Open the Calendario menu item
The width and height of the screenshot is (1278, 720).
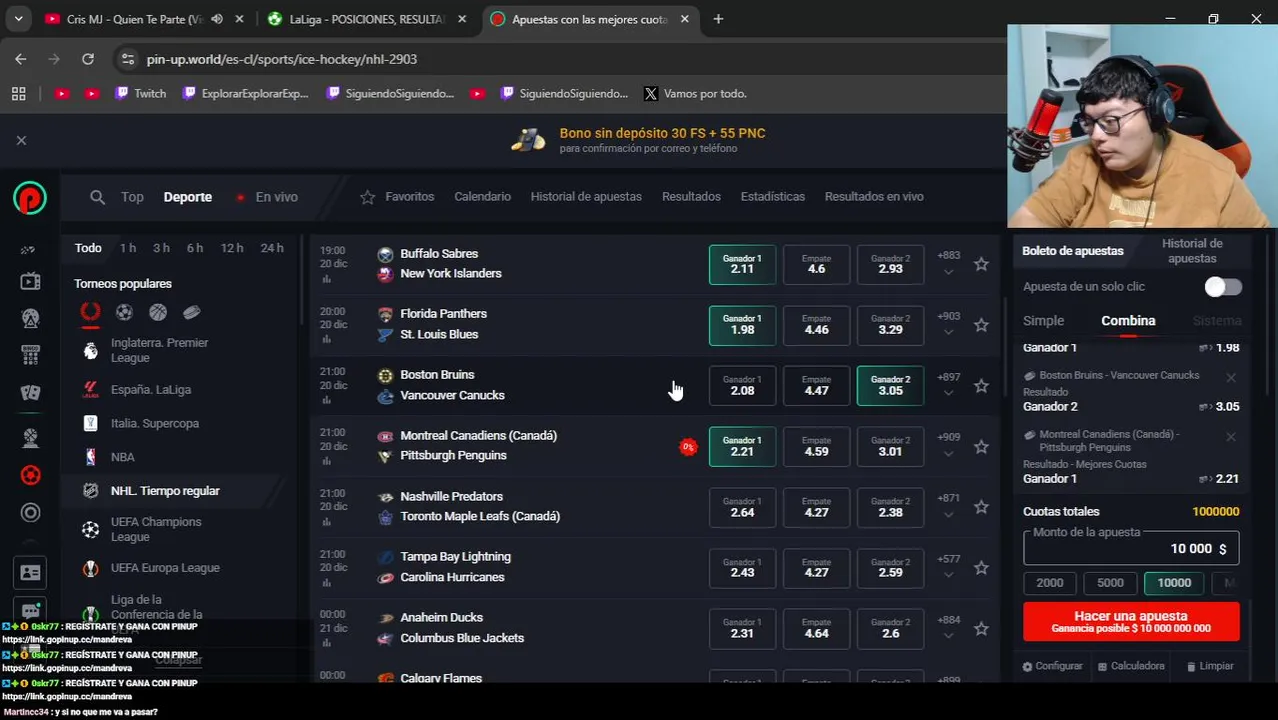pos(482,197)
